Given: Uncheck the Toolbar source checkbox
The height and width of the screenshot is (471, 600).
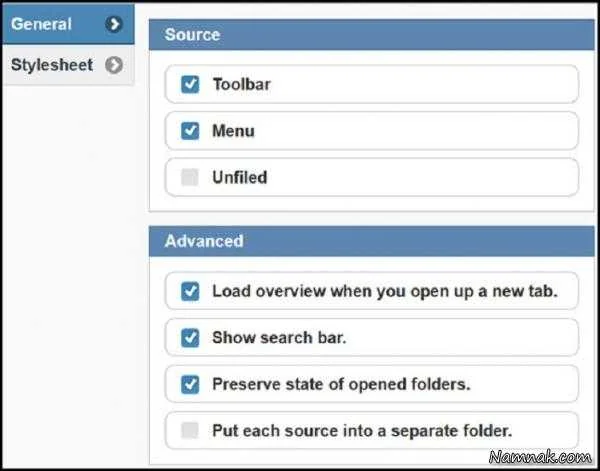Looking at the screenshot, I should pyautogui.click(x=190, y=84).
